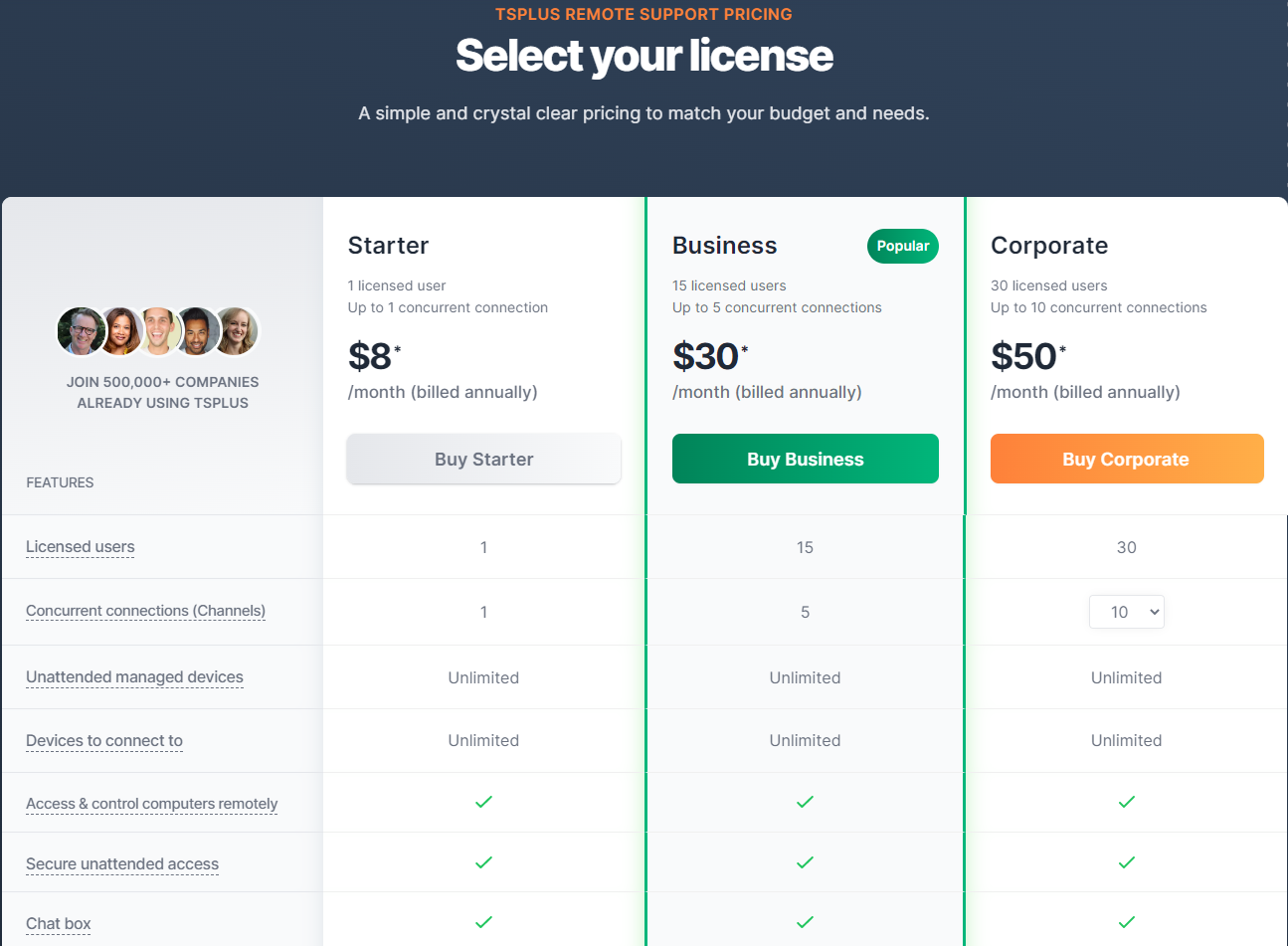
Task: Click the Starter column Access & control checkmark
Action: coord(483,802)
